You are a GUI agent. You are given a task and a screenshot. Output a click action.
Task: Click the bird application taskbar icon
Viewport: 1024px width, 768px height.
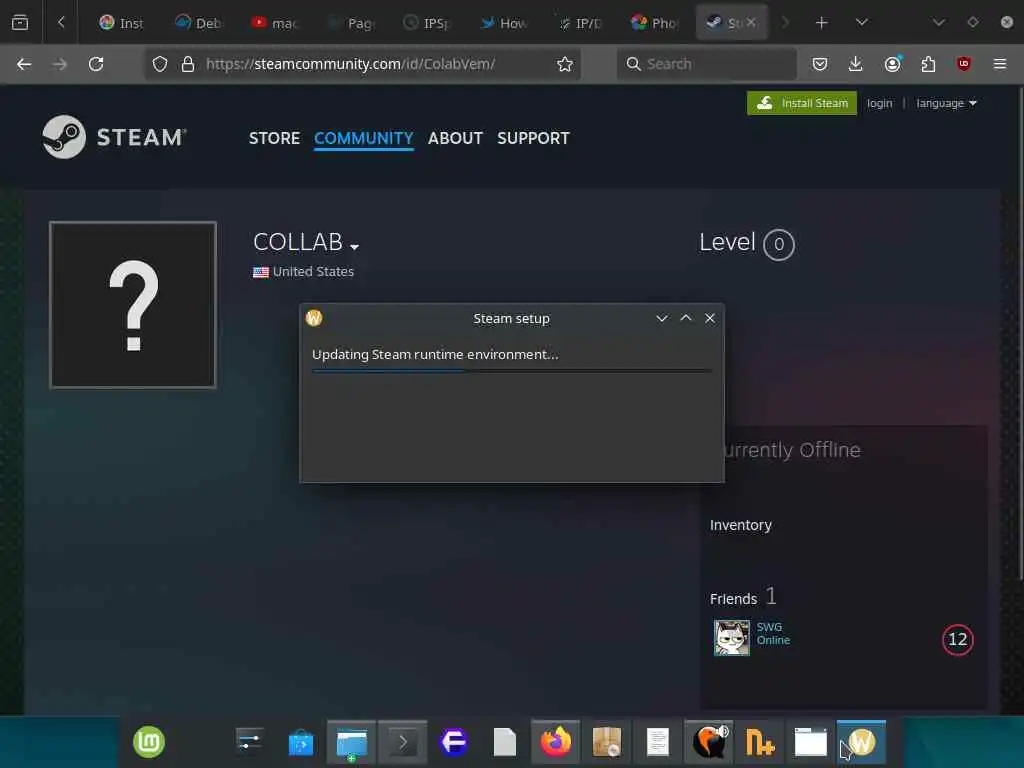click(709, 742)
